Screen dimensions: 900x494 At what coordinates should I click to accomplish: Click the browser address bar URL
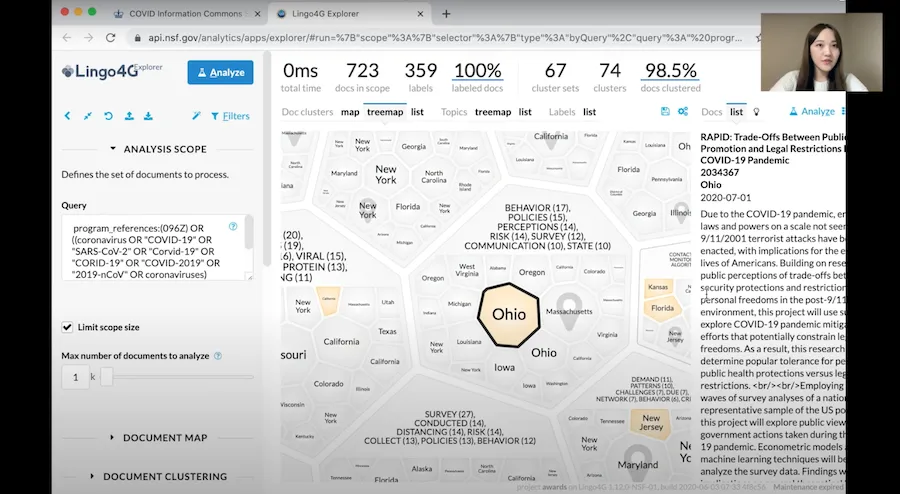pos(445,38)
